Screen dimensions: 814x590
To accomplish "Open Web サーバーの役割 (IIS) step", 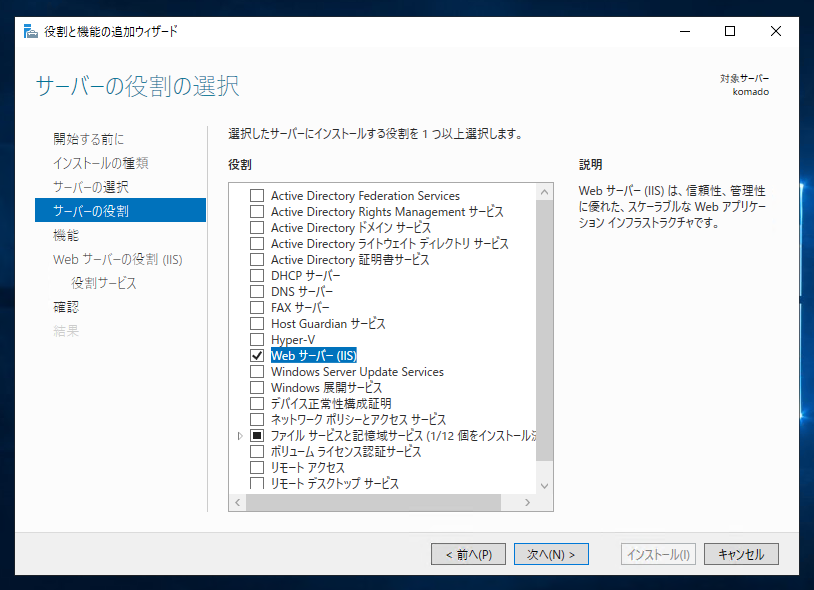I will coord(118,259).
